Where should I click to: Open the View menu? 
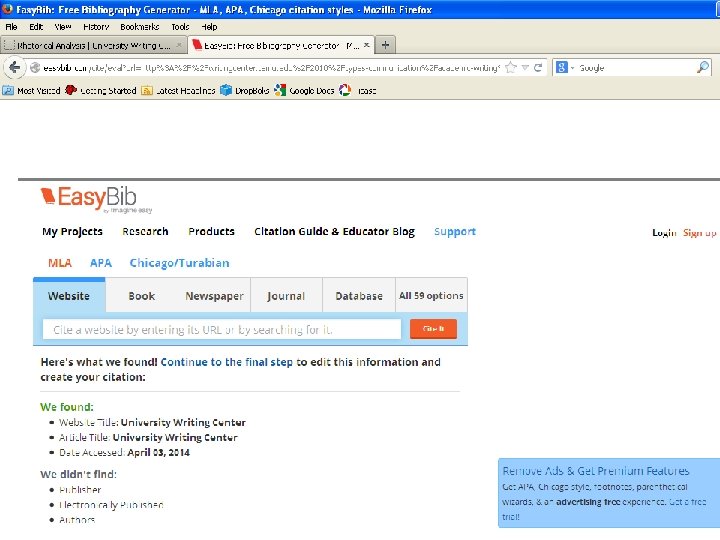63,27
